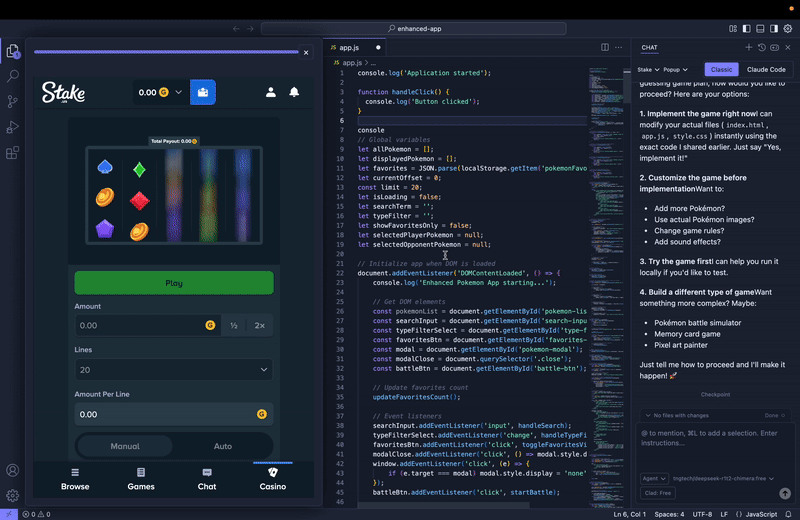Viewport: 800px width, 520px height.
Task: Switch betting mode to Auto
Action: (223, 446)
